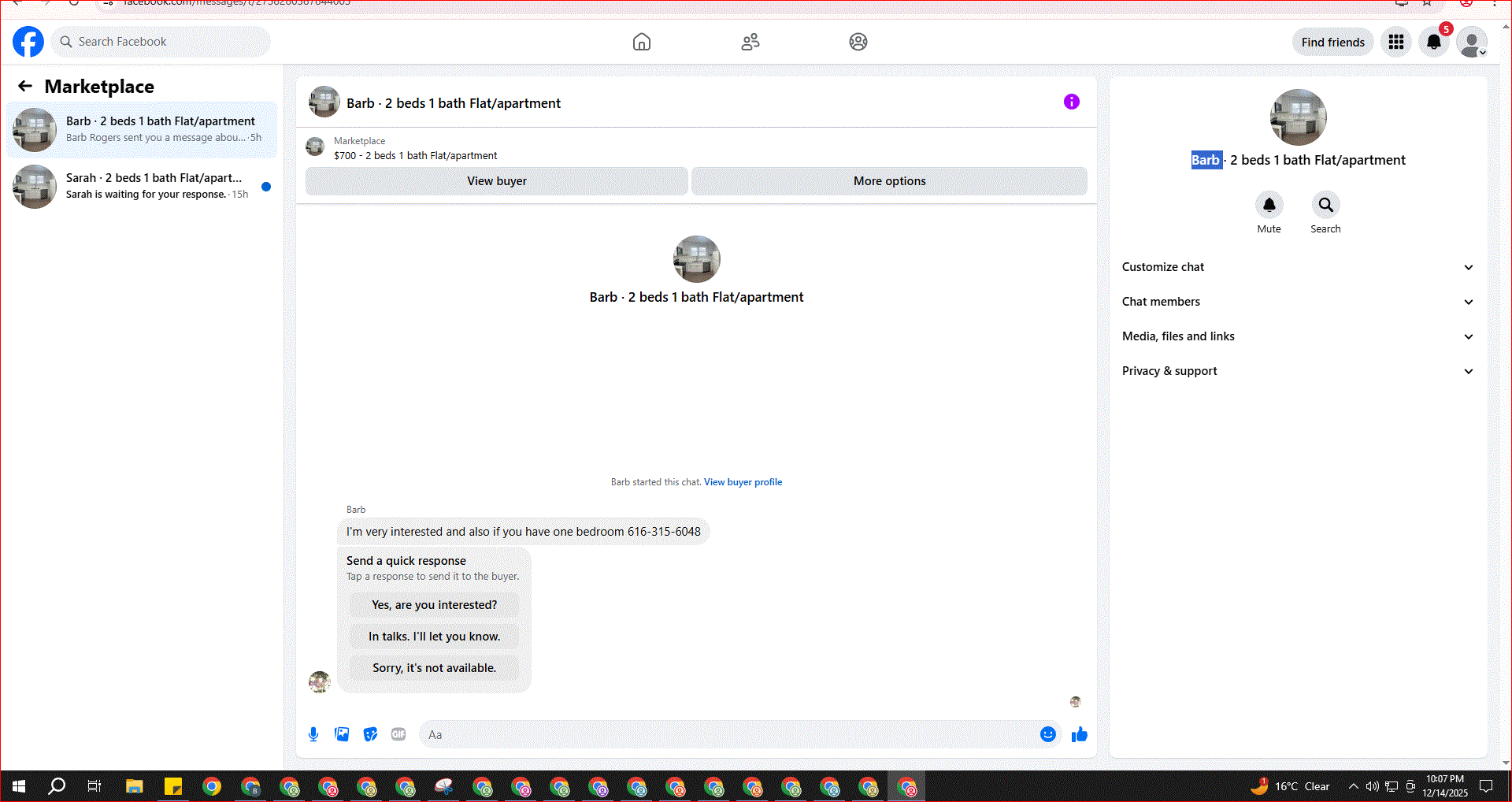1512x802 pixels.
Task: Open the account profile avatar menu
Action: 1472,42
